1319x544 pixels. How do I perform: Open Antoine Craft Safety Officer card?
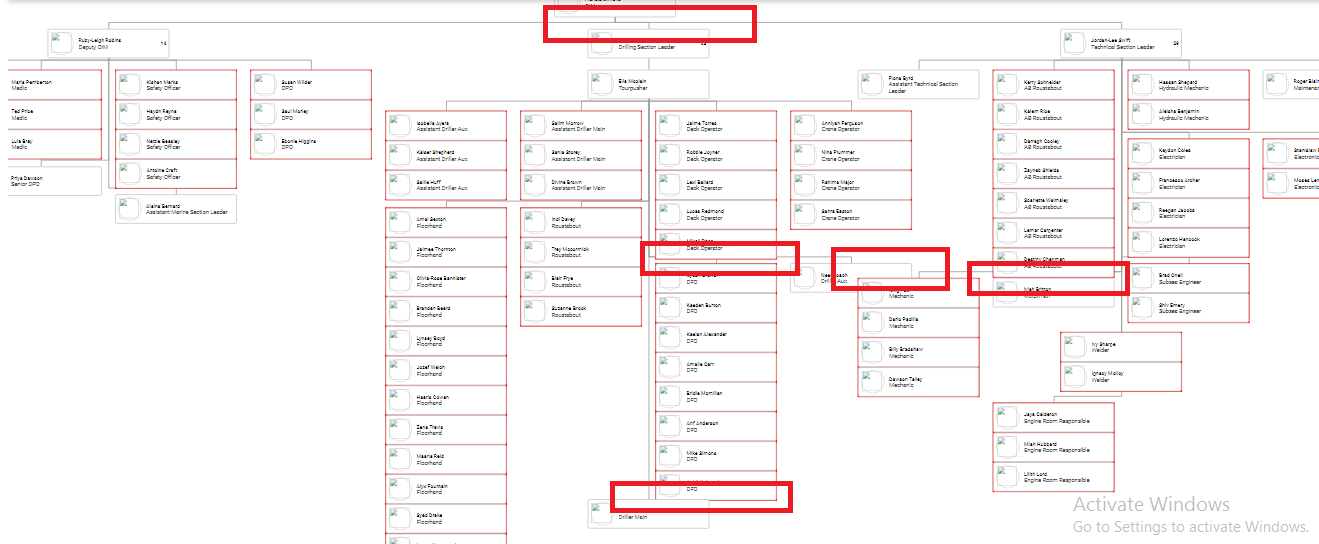click(176, 174)
